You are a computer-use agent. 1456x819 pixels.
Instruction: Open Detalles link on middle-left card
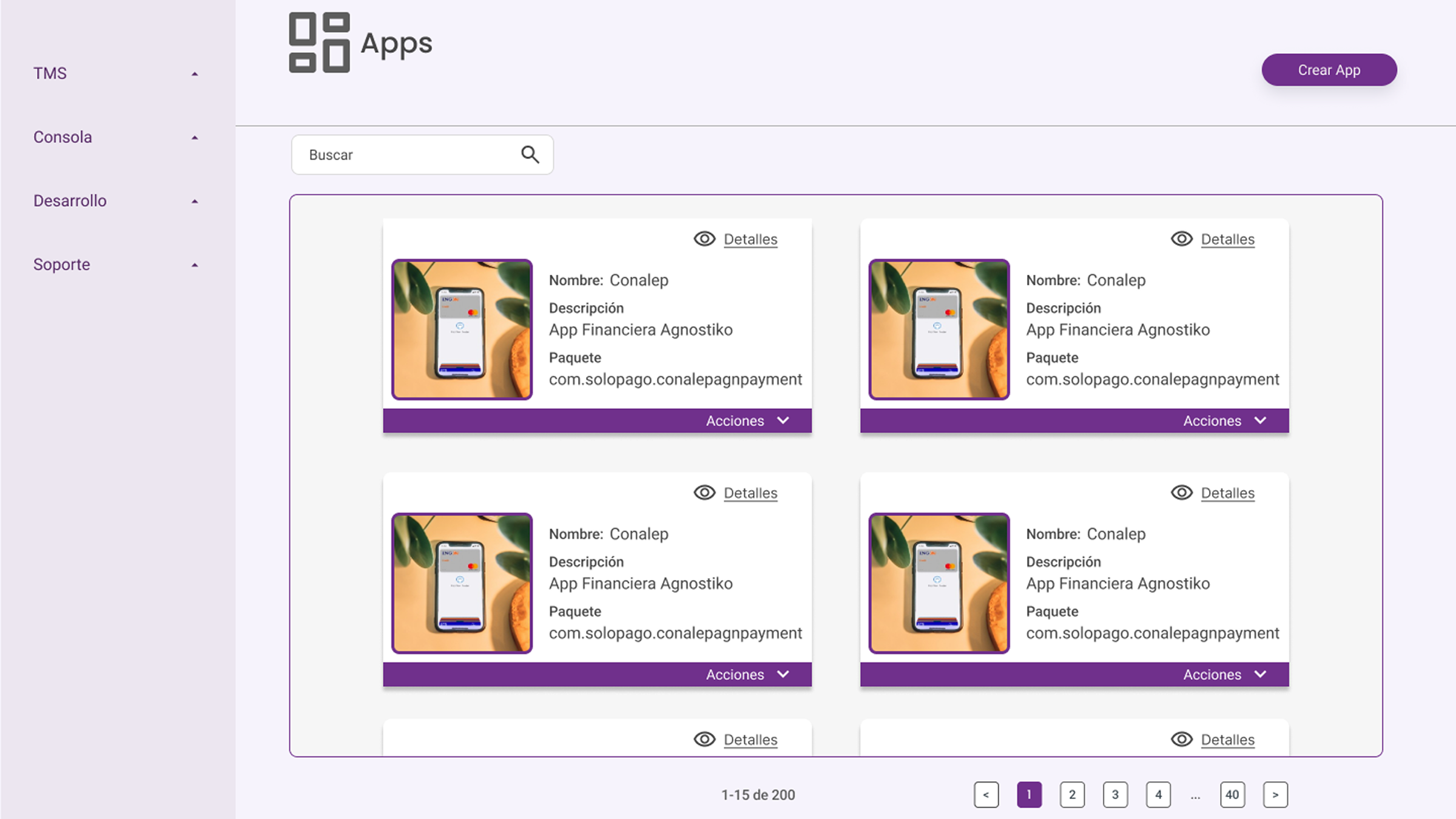tap(750, 493)
